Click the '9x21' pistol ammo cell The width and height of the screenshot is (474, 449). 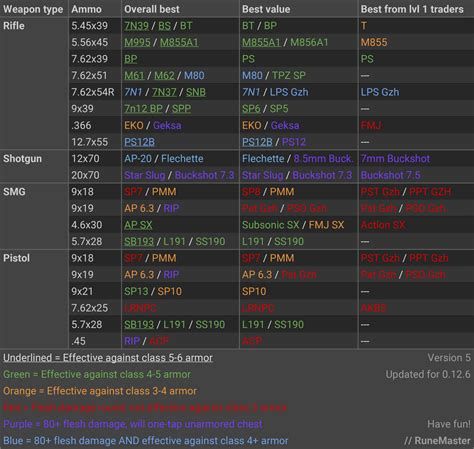tap(82, 291)
